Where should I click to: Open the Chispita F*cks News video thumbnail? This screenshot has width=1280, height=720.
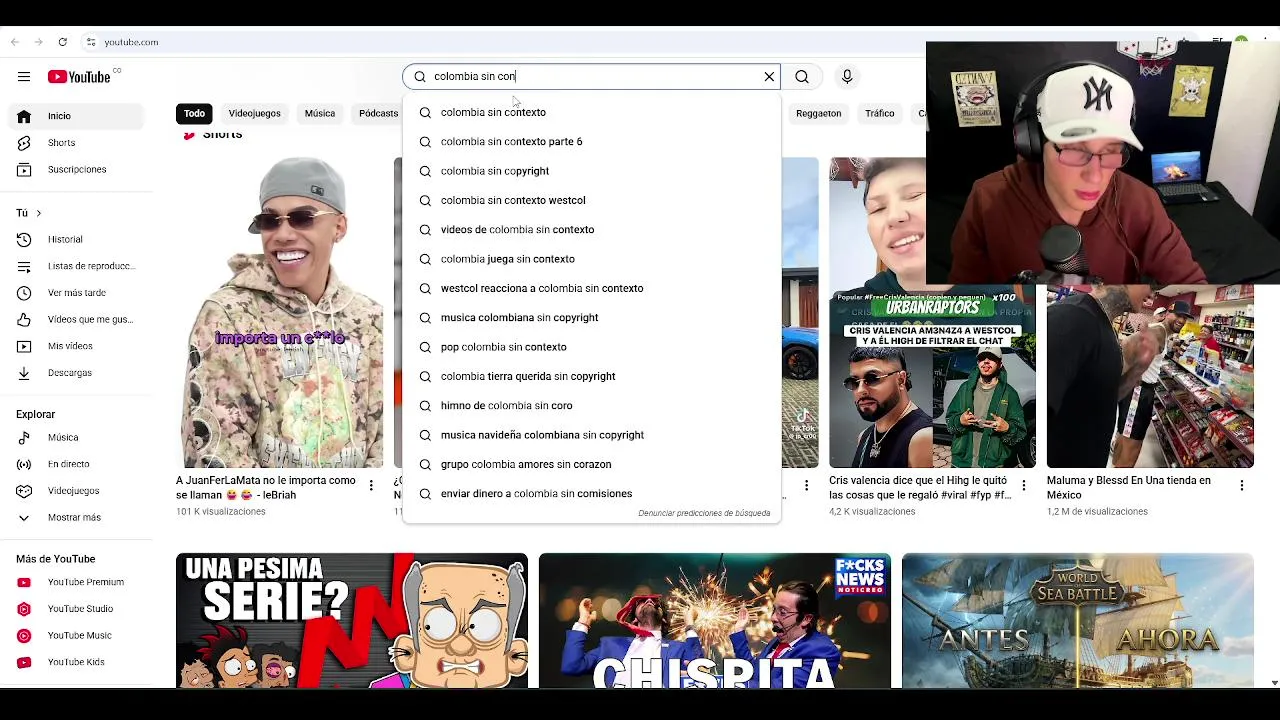(715, 621)
